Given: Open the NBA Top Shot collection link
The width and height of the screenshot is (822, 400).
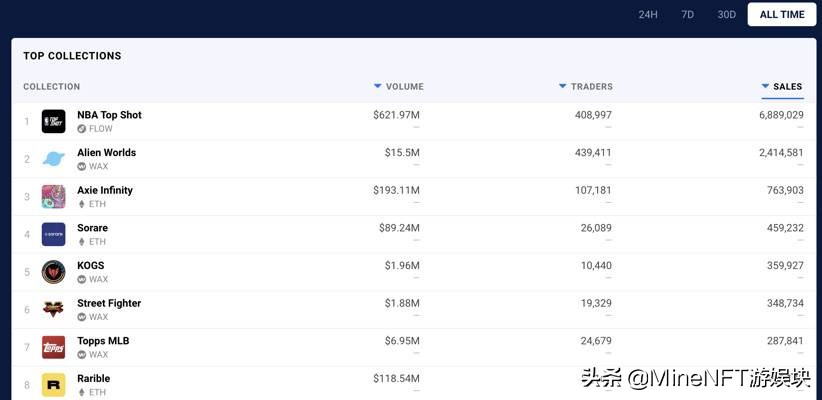Looking at the screenshot, I should (109, 115).
